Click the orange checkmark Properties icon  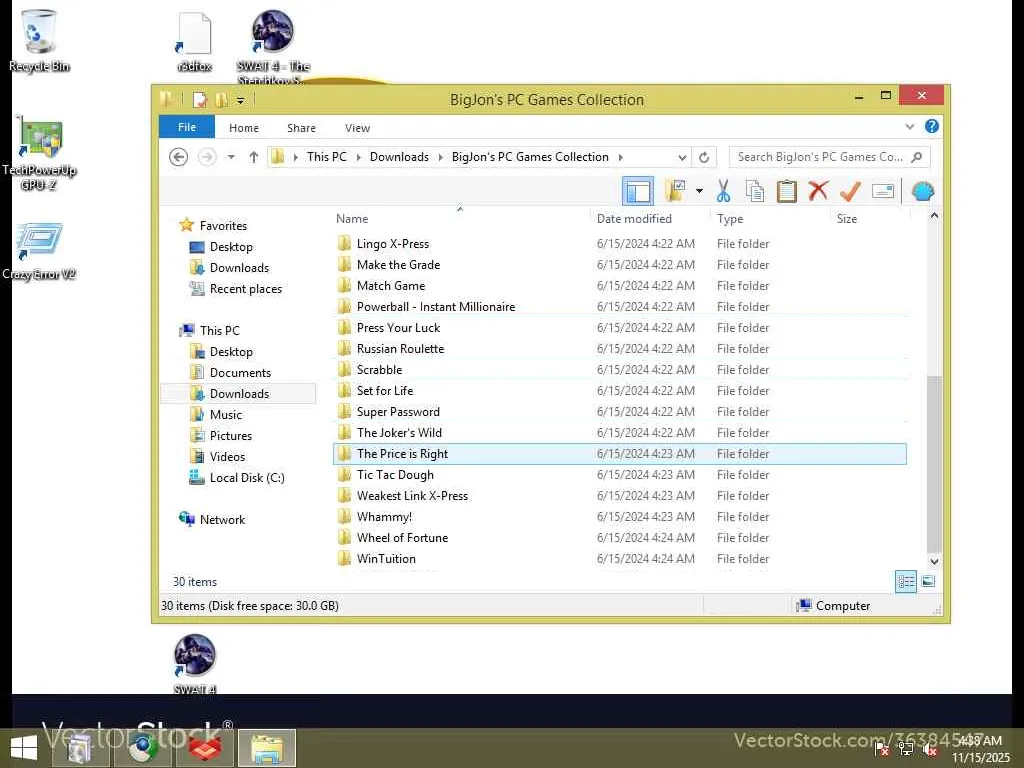(850, 191)
